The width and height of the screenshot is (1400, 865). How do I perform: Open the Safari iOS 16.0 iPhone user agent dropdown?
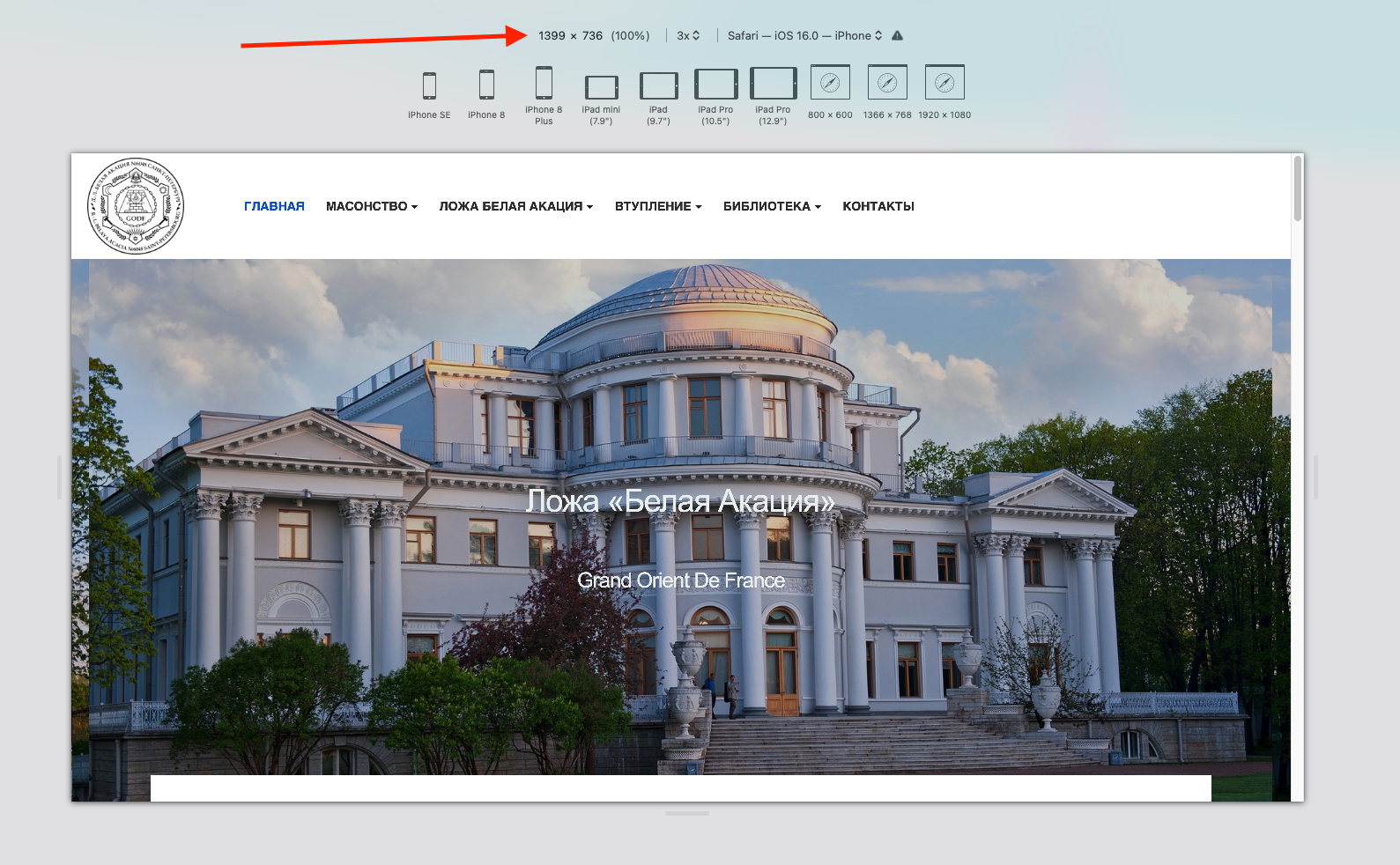click(x=804, y=35)
